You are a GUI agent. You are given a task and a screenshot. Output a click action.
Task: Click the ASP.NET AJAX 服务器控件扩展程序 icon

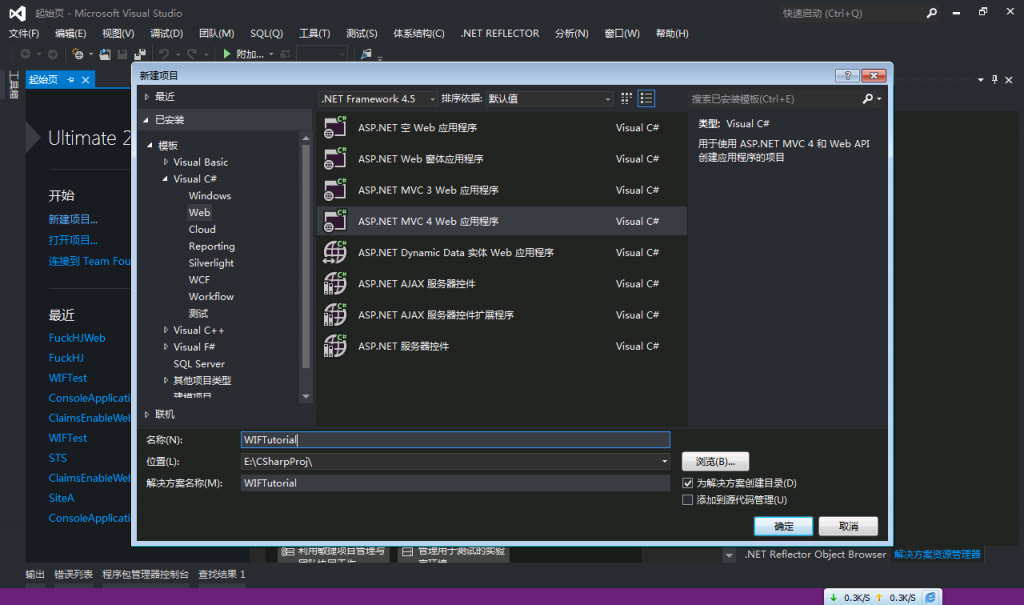click(335, 315)
